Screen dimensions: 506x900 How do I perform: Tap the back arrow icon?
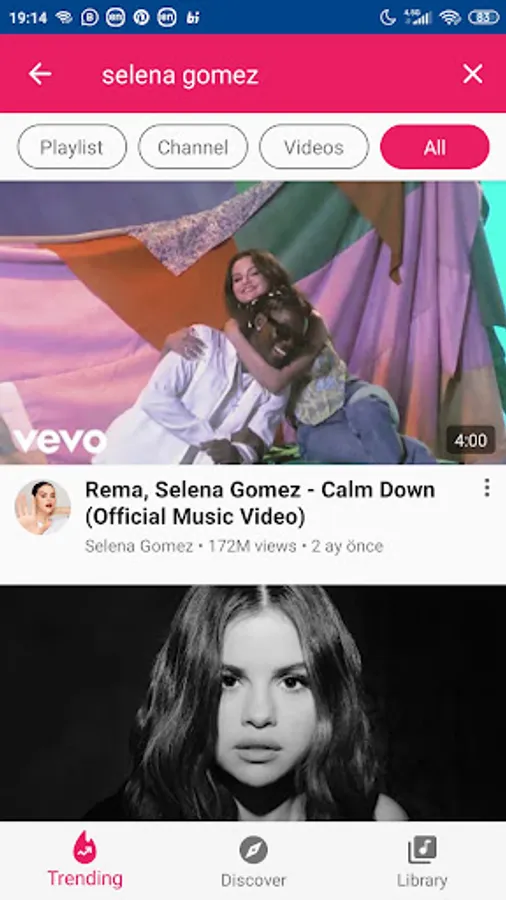(x=40, y=74)
